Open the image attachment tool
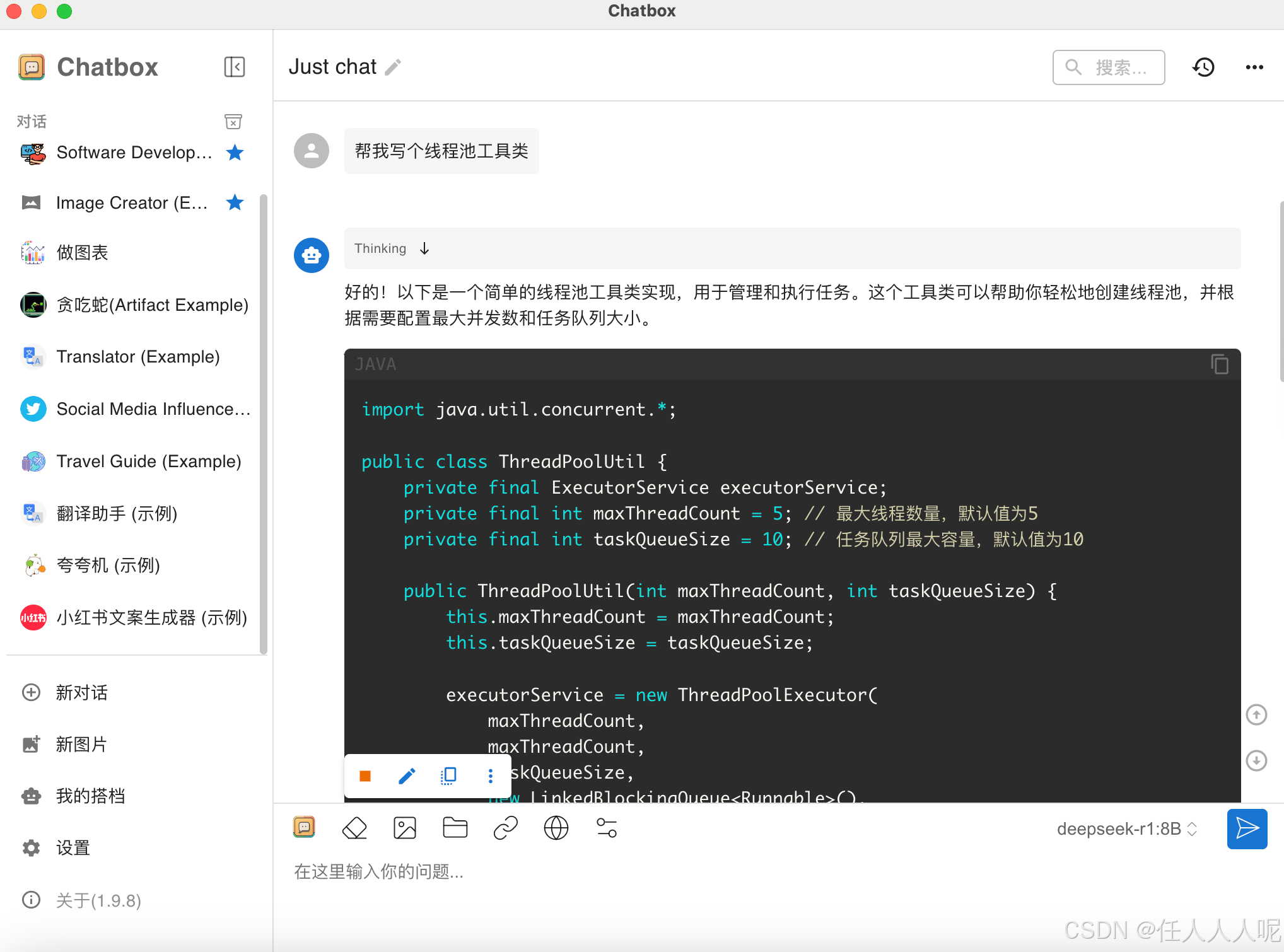The width and height of the screenshot is (1284, 952). pos(405,828)
